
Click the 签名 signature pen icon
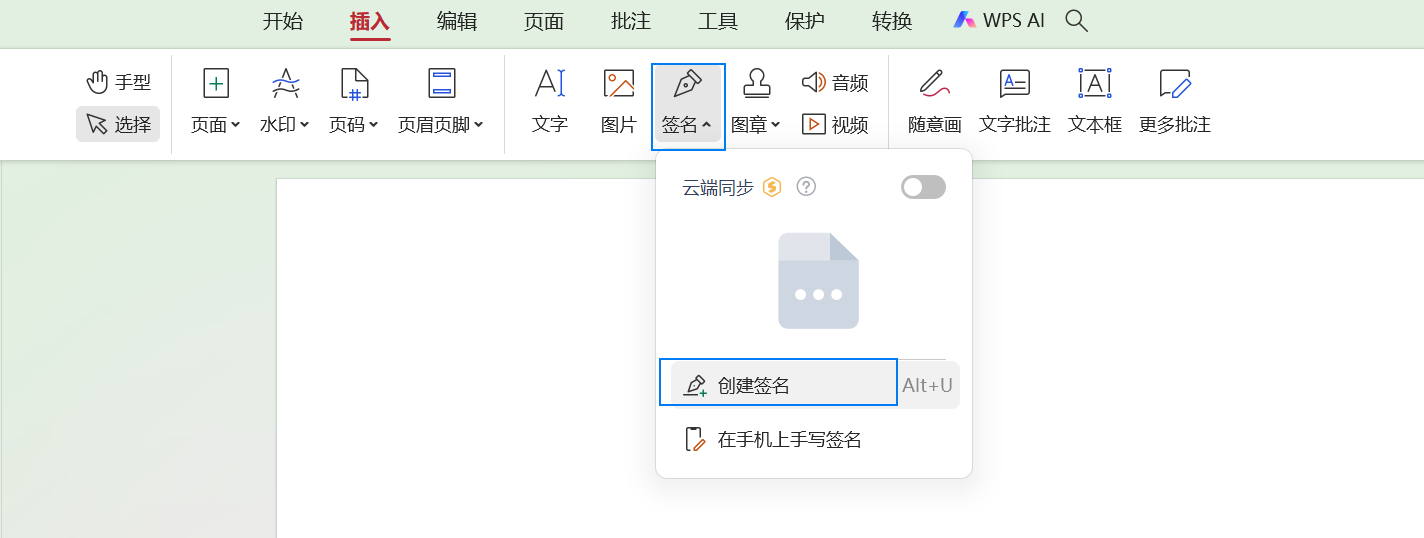(687, 83)
